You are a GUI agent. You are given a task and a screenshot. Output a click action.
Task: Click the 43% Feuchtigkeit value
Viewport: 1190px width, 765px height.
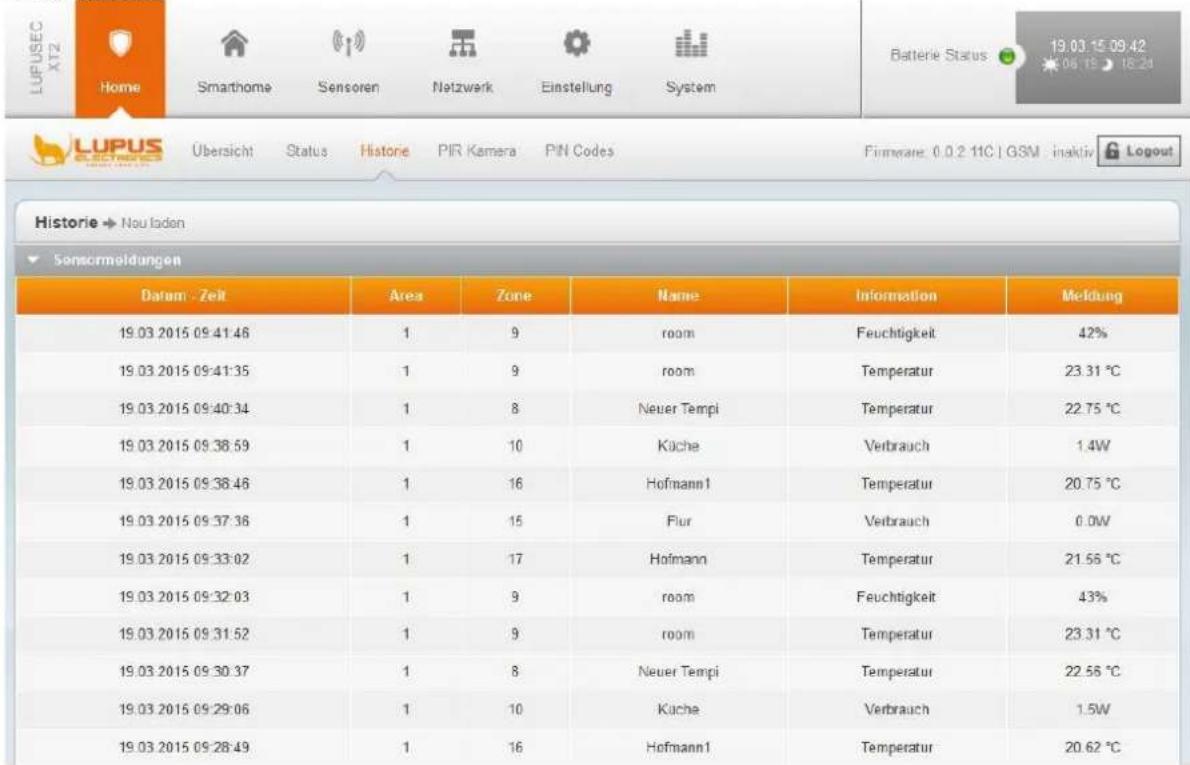click(1092, 597)
